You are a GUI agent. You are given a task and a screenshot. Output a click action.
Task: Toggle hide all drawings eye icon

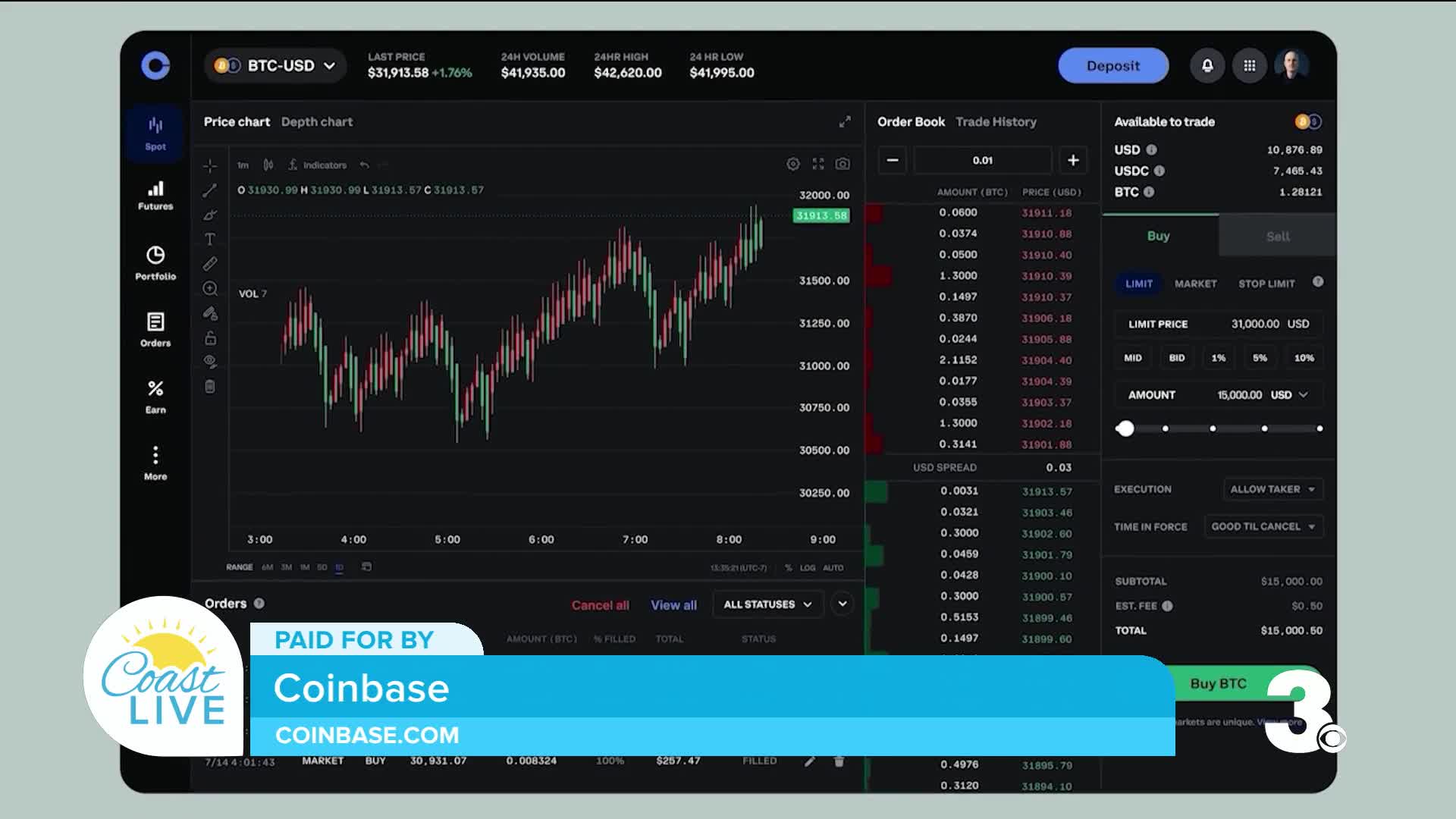click(210, 361)
